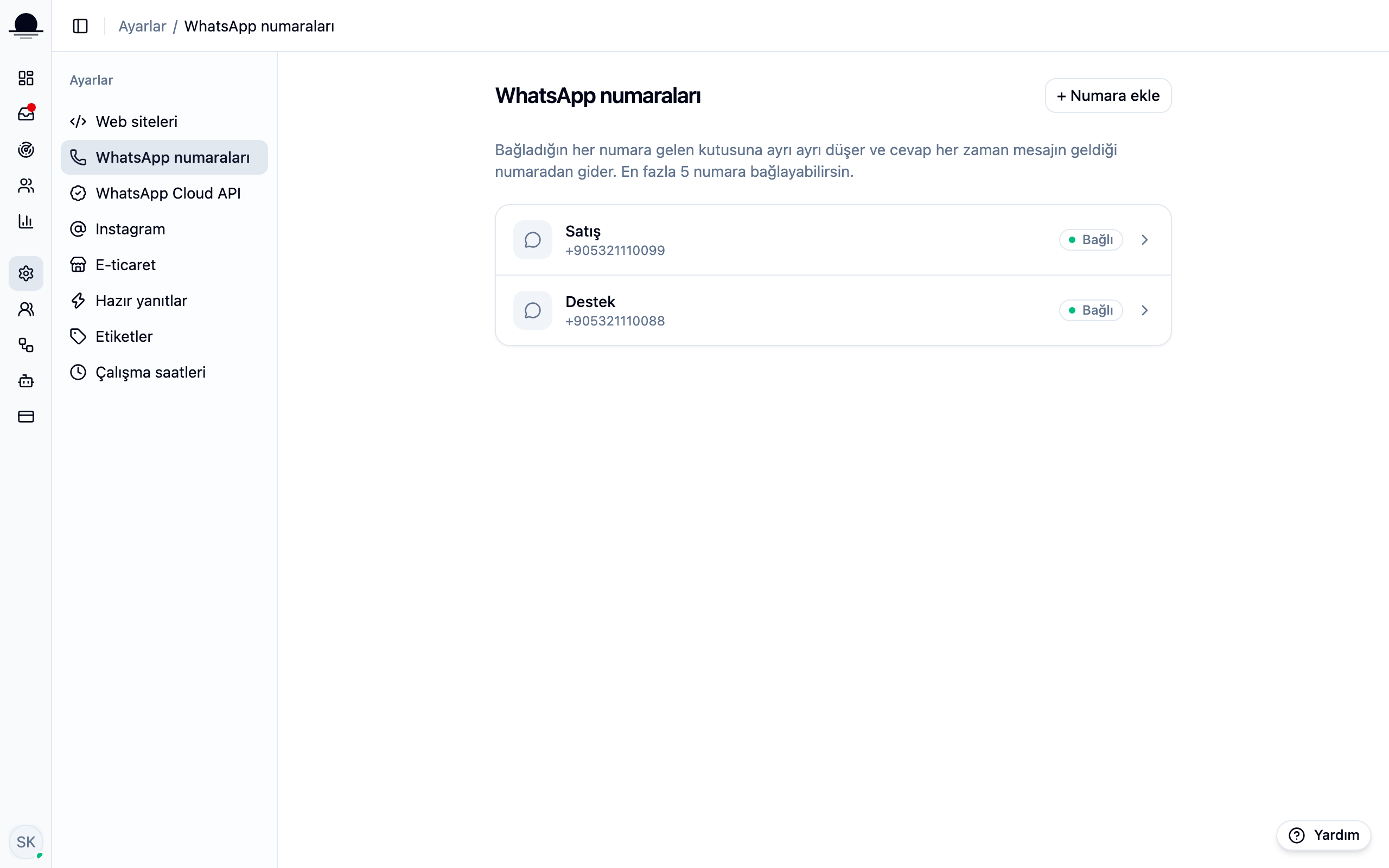
Task: Open the inbox icon with the red notification dot
Action: pyautogui.click(x=26, y=114)
